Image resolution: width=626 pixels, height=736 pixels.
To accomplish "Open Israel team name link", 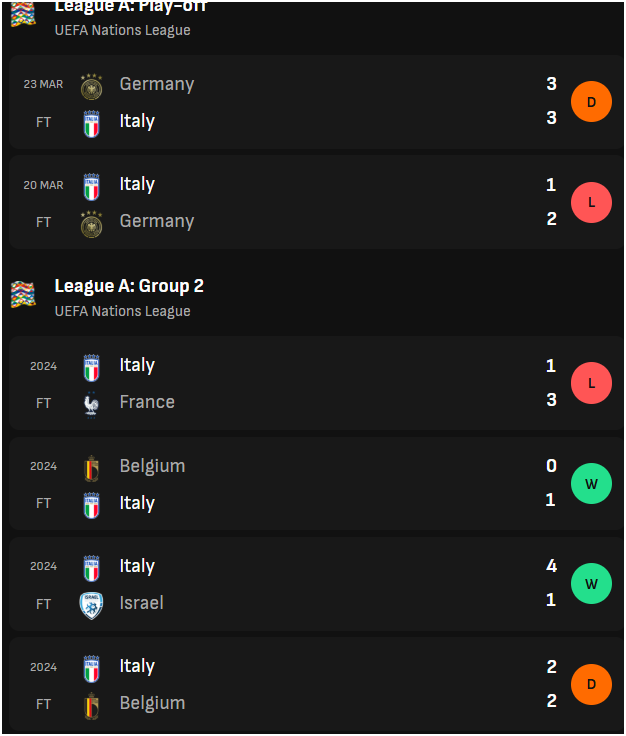I will pos(142,603).
